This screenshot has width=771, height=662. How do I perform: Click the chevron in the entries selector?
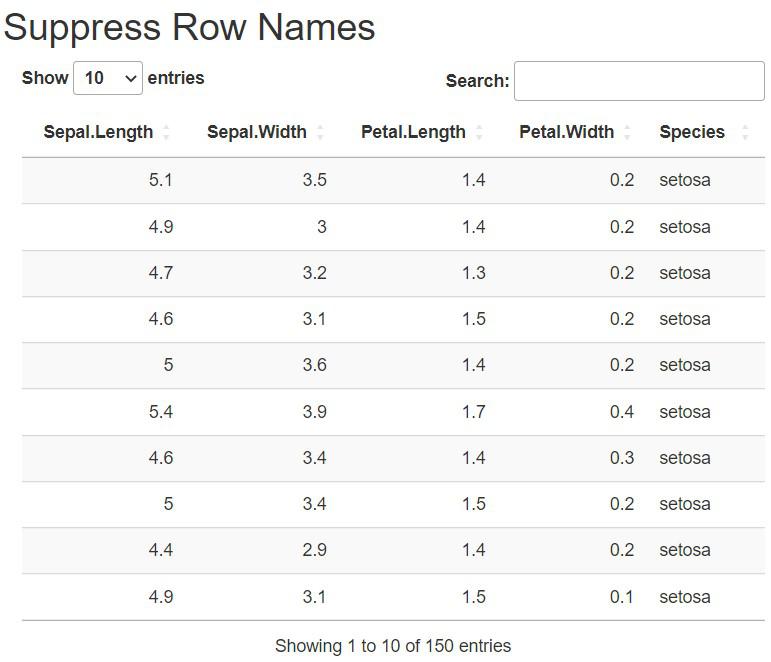pyautogui.click(x=130, y=78)
